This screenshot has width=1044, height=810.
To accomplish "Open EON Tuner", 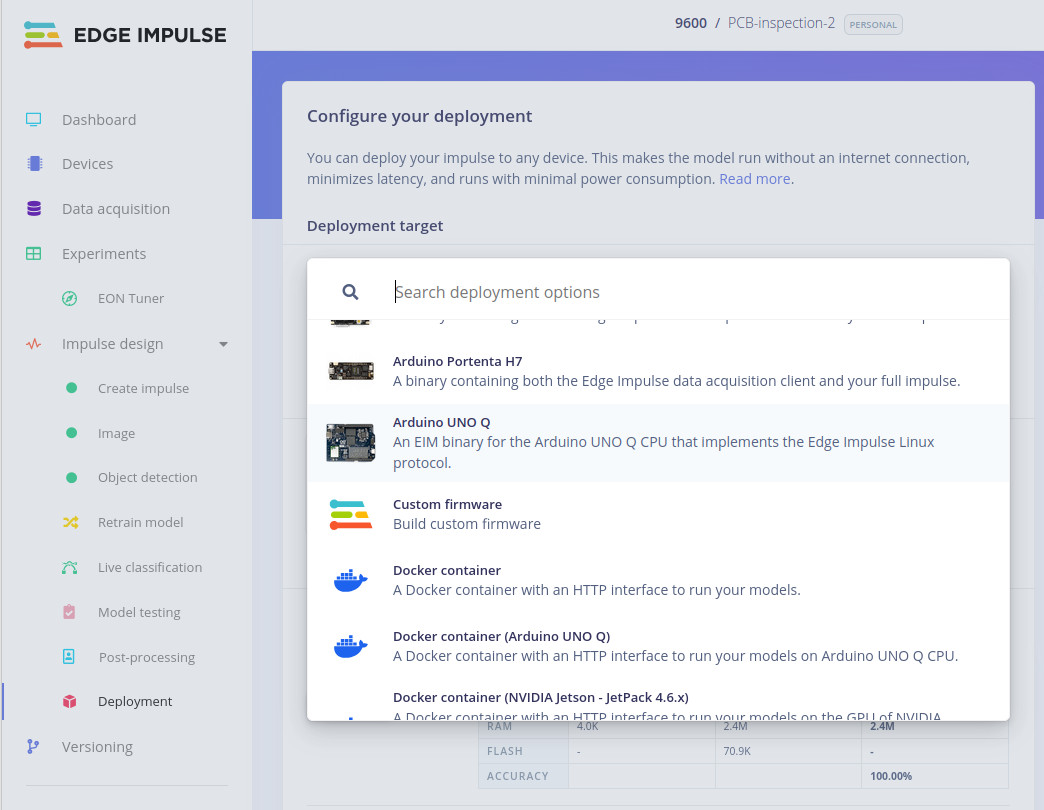I will [x=130, y=299].
